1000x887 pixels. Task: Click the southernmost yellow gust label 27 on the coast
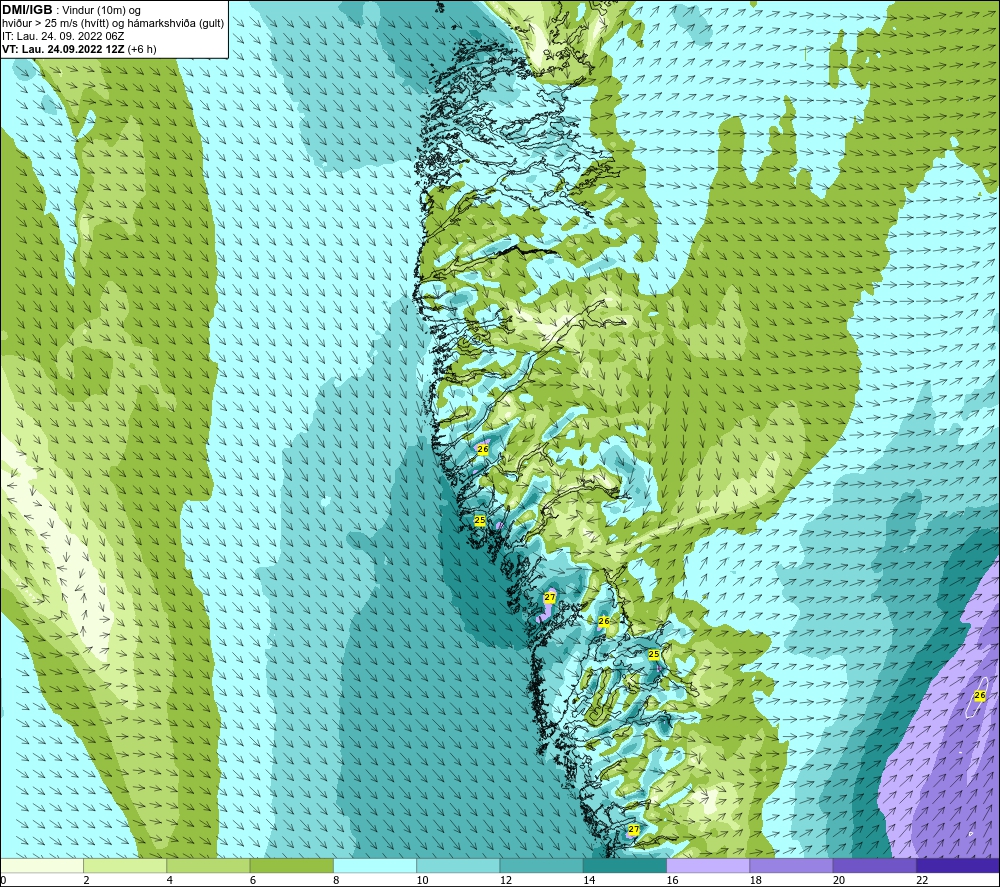633,830
